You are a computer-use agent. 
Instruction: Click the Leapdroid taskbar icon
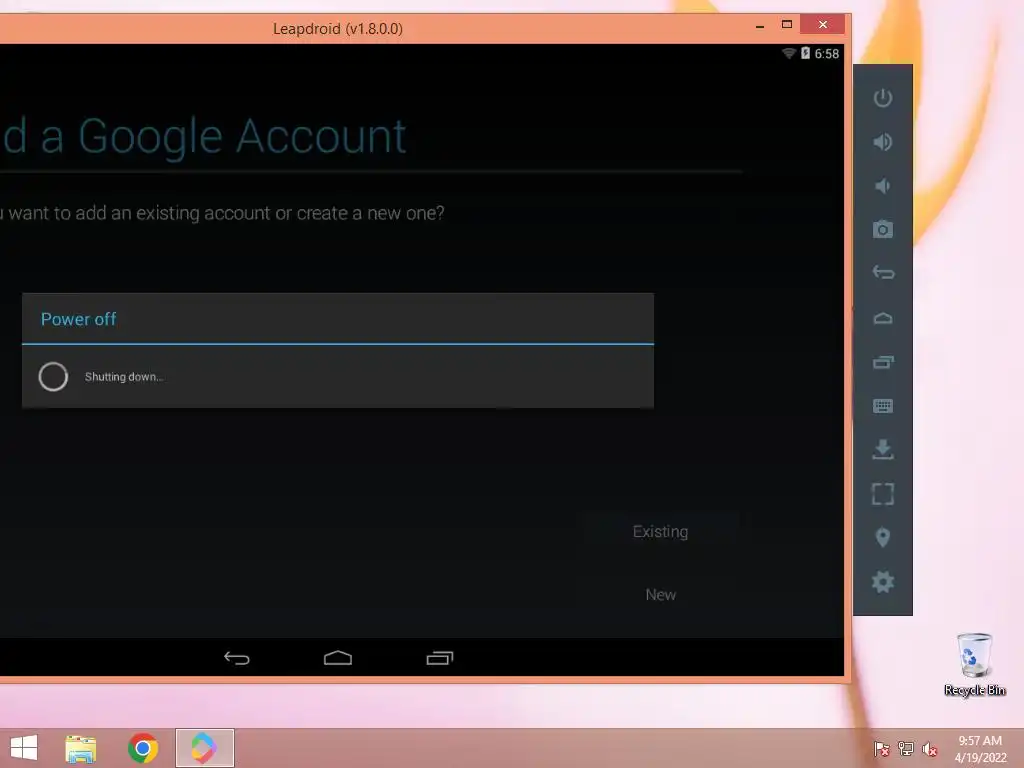pos(204,748)
